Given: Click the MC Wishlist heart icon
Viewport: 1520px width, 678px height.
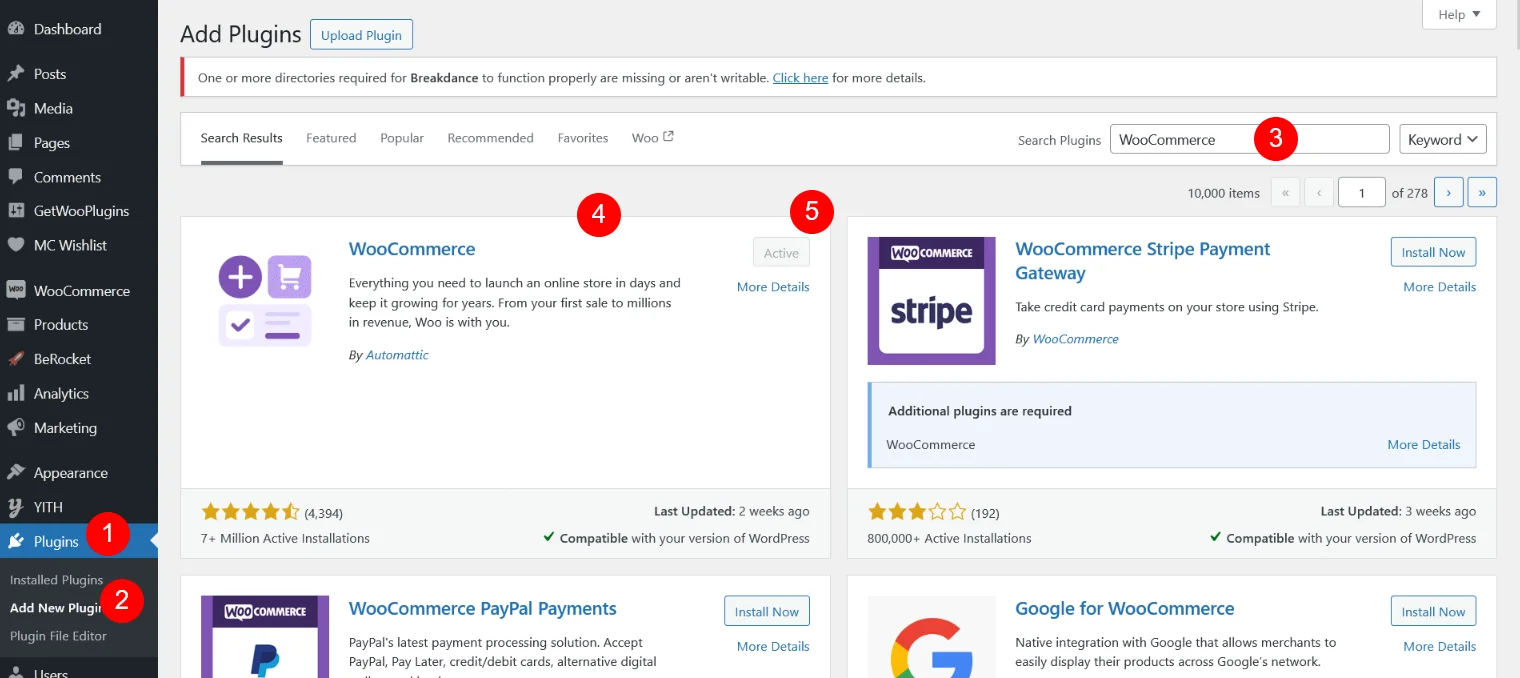Looking at the screenshot, I should click(16, 245).
